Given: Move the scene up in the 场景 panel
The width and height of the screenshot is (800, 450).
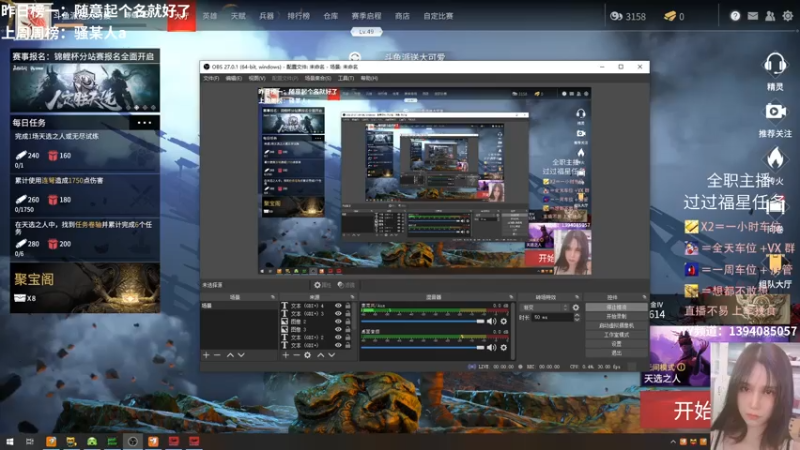Looking at the screenshot, I should point(230,355).
